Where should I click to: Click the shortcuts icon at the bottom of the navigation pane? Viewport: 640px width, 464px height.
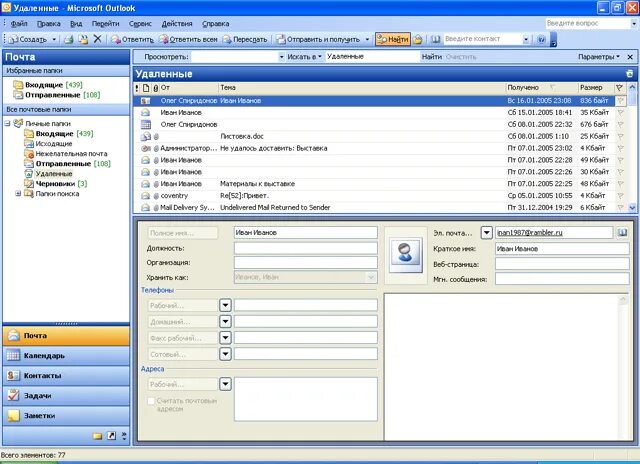click(x=111, y=436)
